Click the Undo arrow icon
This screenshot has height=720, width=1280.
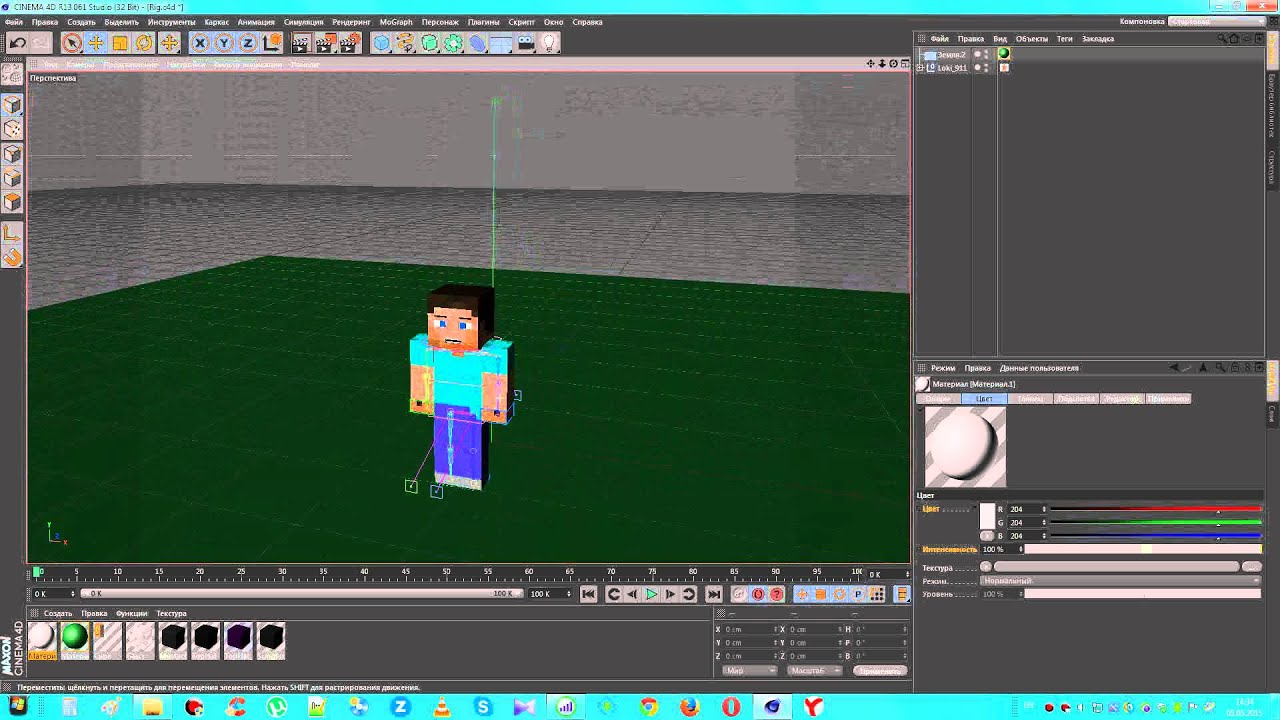point(17,43)
